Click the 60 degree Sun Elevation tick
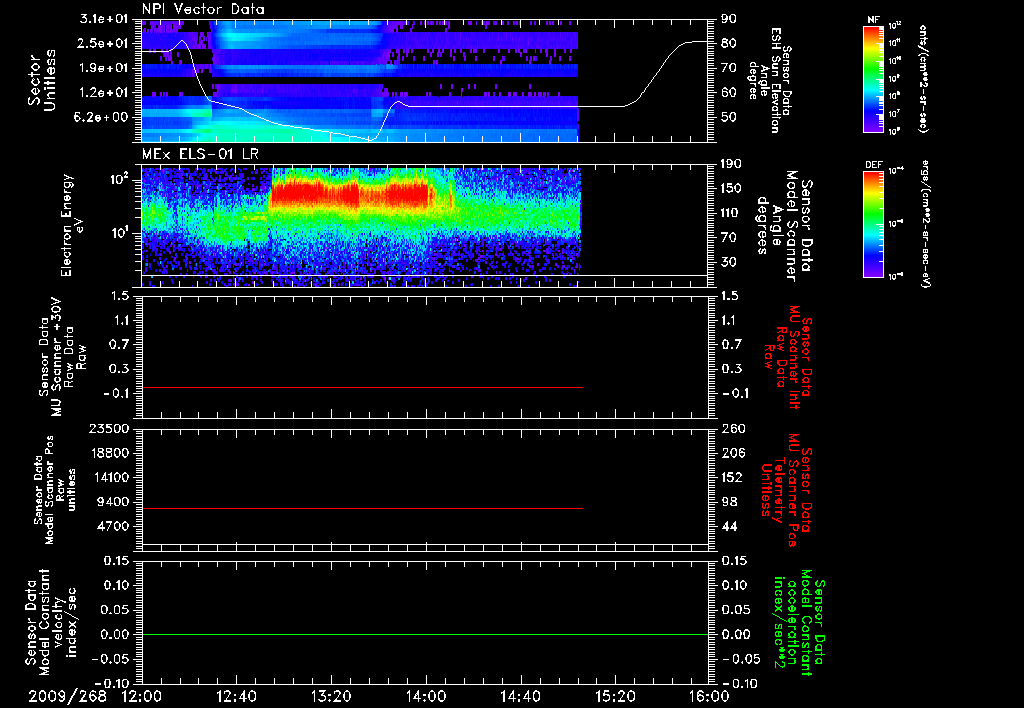 pyautogui.click(x=729, y=93)
